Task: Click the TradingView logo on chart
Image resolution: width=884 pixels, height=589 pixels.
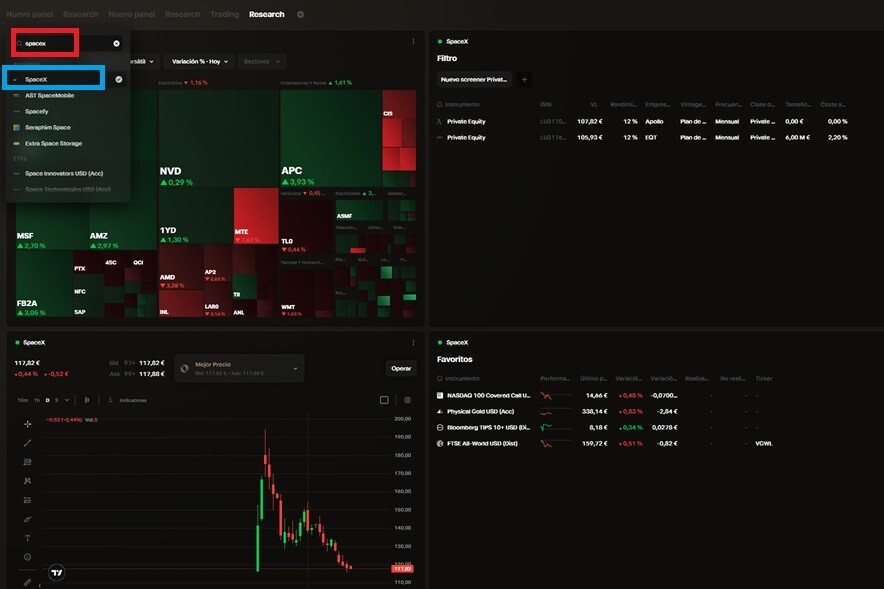Action: [56, 573]
